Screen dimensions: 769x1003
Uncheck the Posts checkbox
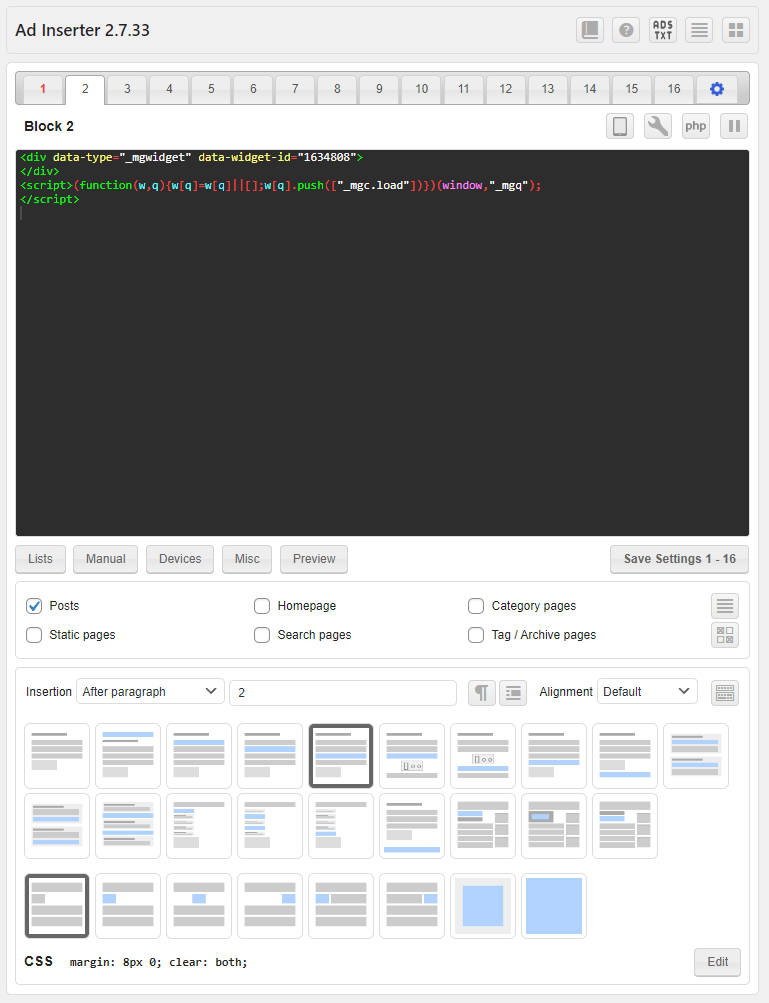click(34, 606)
